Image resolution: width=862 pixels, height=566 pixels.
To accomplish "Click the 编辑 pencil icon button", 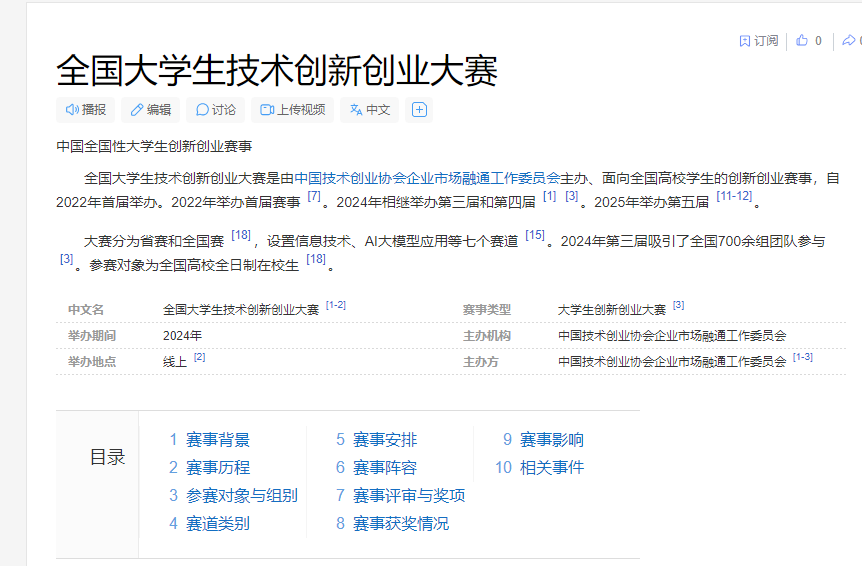I will pos(149,110).
